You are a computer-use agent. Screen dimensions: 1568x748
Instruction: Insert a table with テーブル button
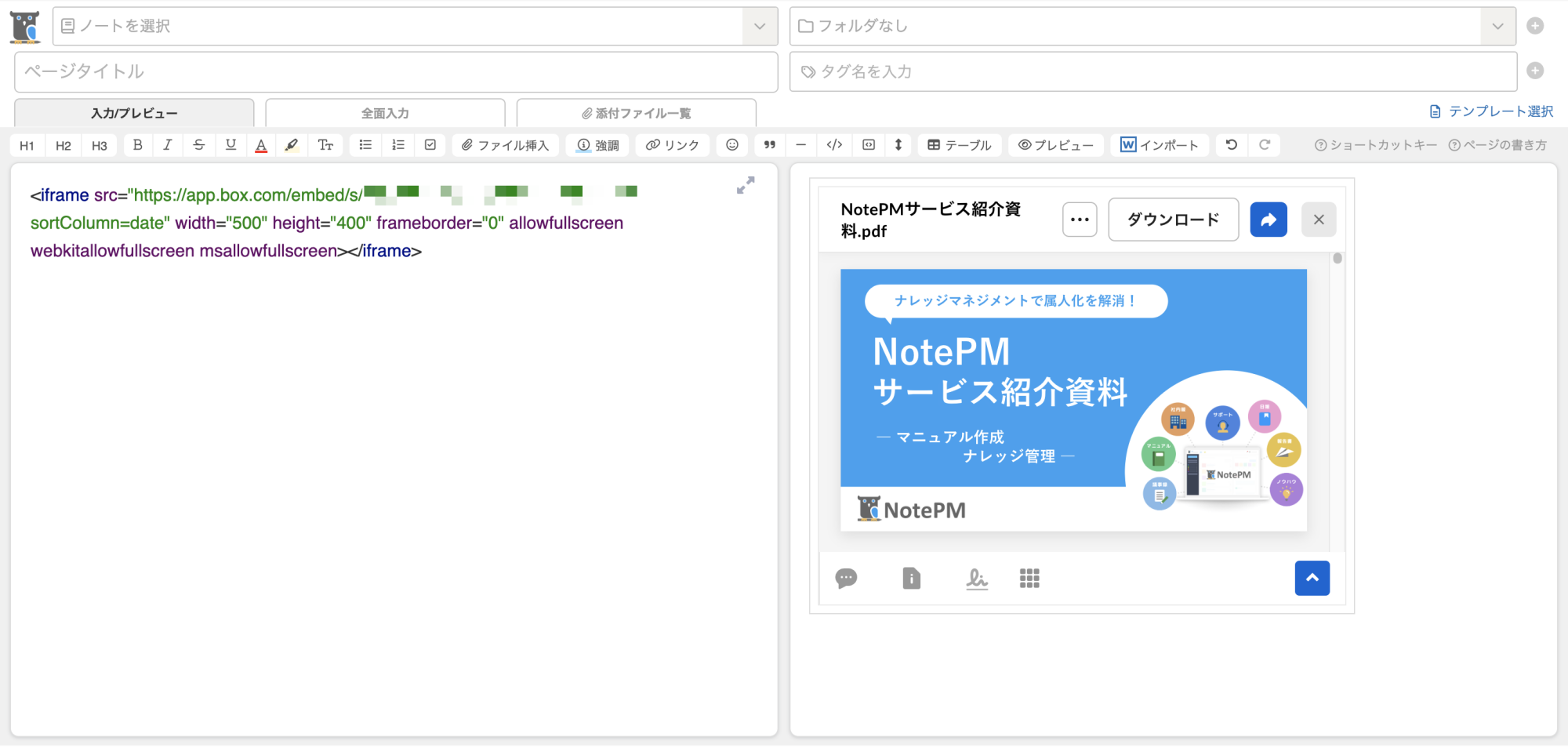pyautogui.click(x=960, y=146)
